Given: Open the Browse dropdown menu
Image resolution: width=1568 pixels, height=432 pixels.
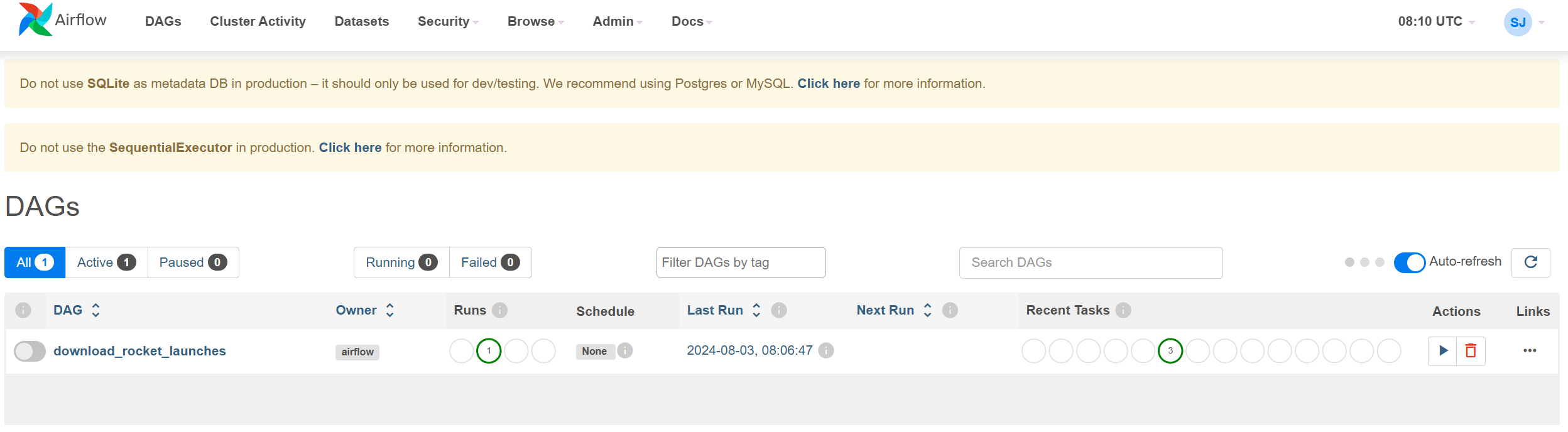Looking at the screenshot, I should tap(535, 22).
